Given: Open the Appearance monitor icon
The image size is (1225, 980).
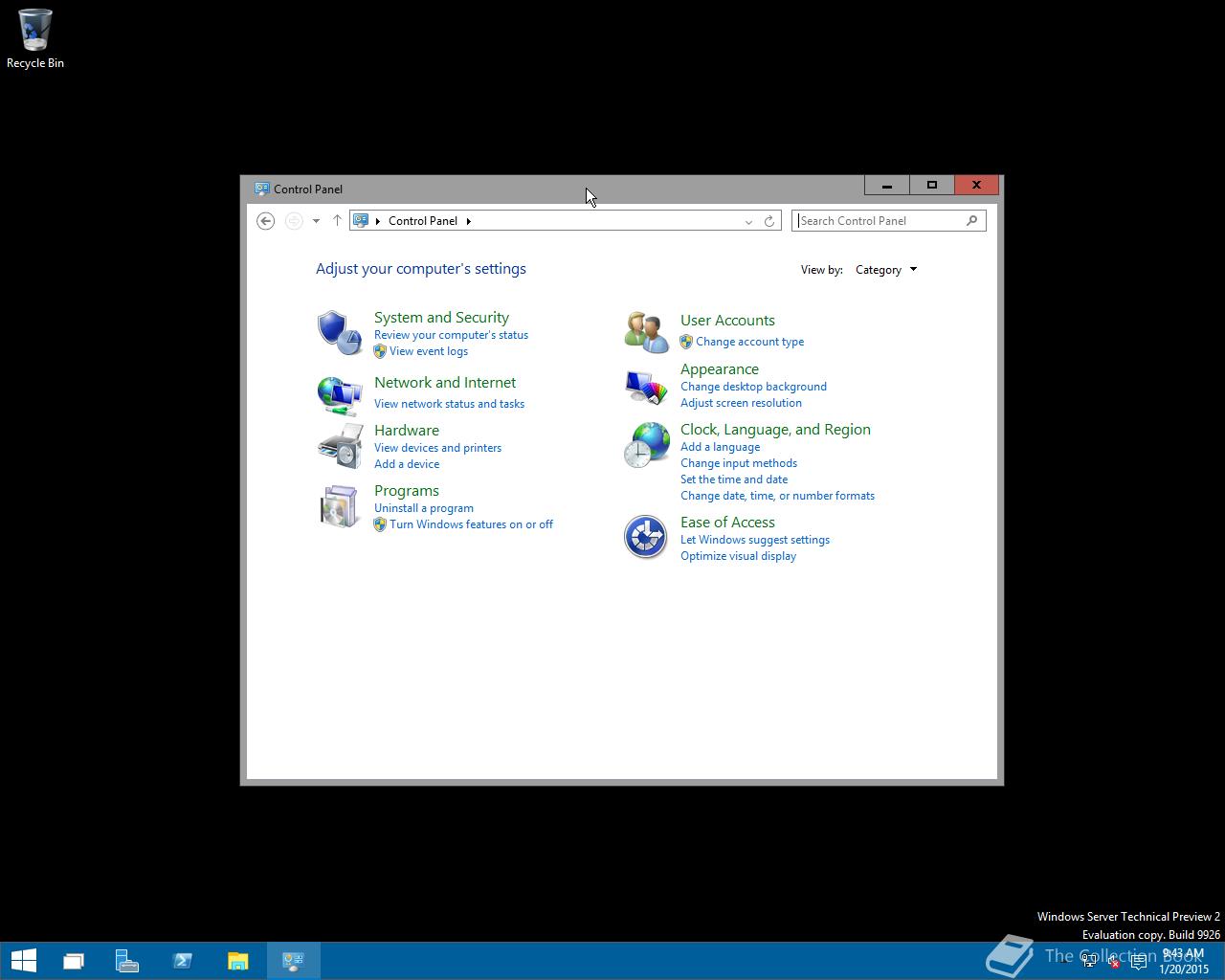Looking at the screenshot, I should (x=646, y=386).
